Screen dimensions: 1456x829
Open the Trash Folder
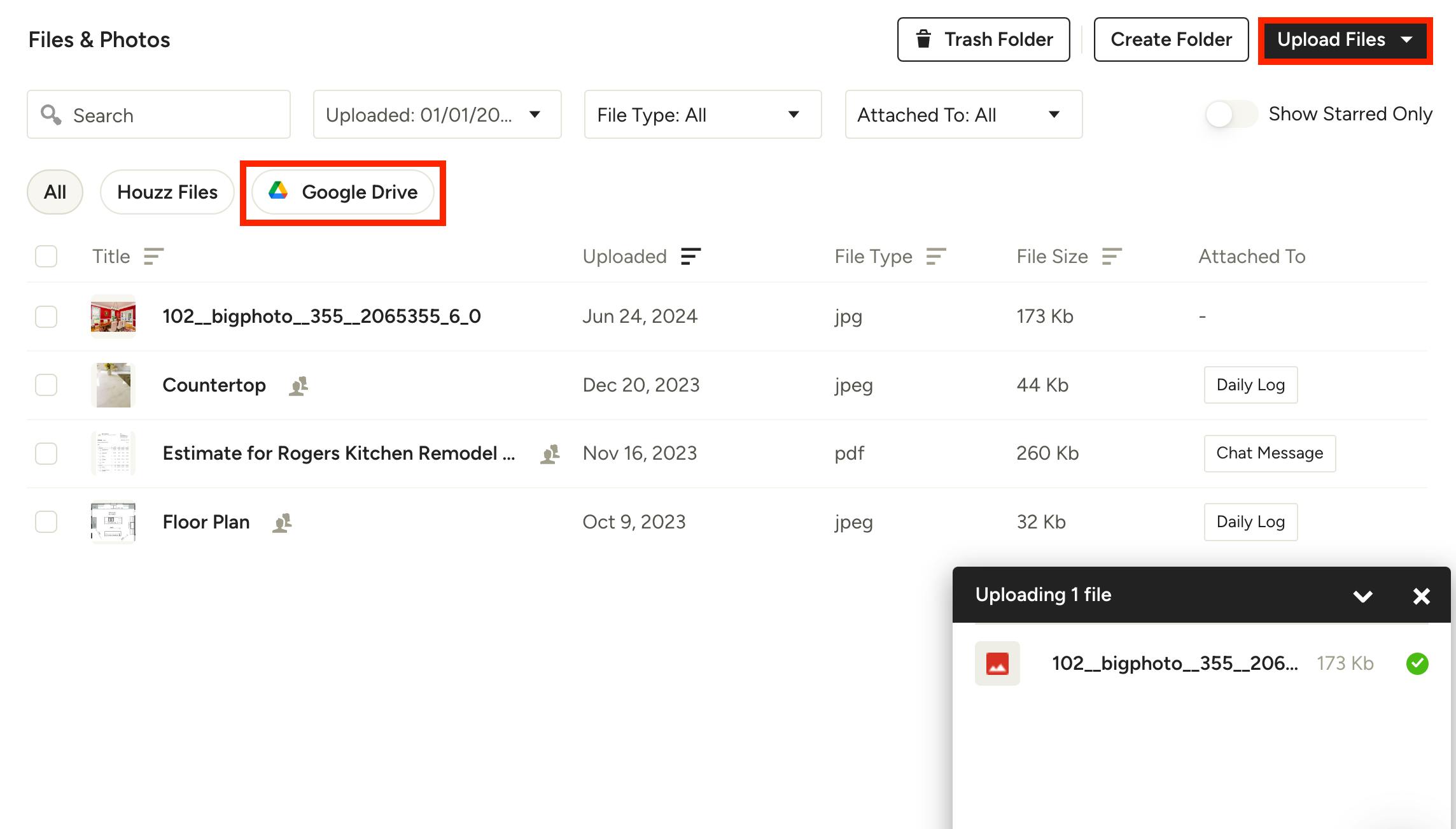click(x=983, y=39)
